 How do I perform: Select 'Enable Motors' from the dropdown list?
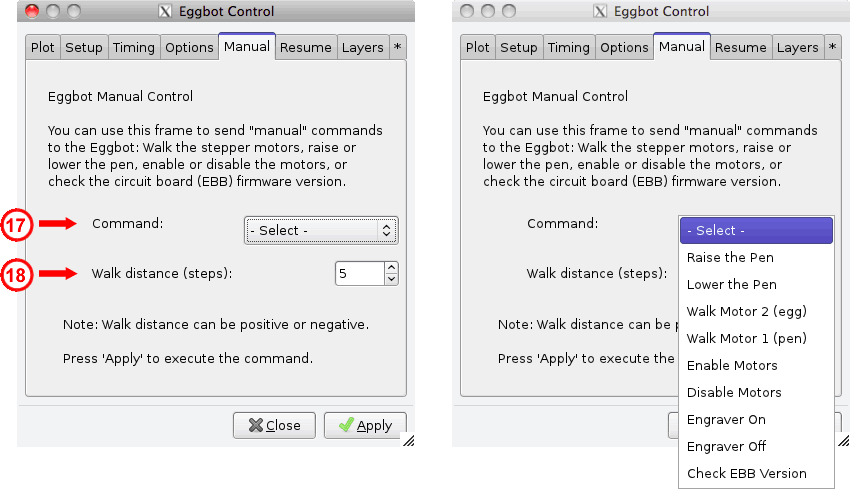click(x=732, y=365)
